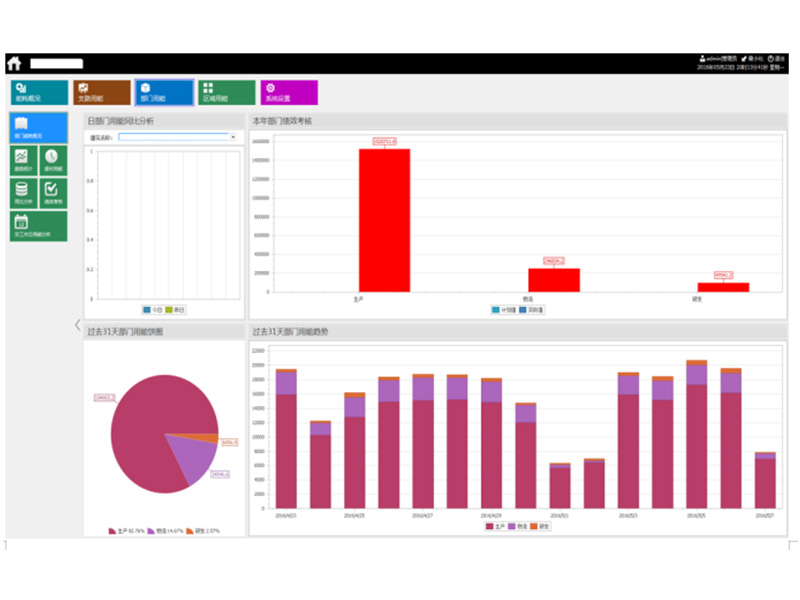This screenshot has width=800, height=600.
Task: Focus the building name input field
Action: pos(173,137)
